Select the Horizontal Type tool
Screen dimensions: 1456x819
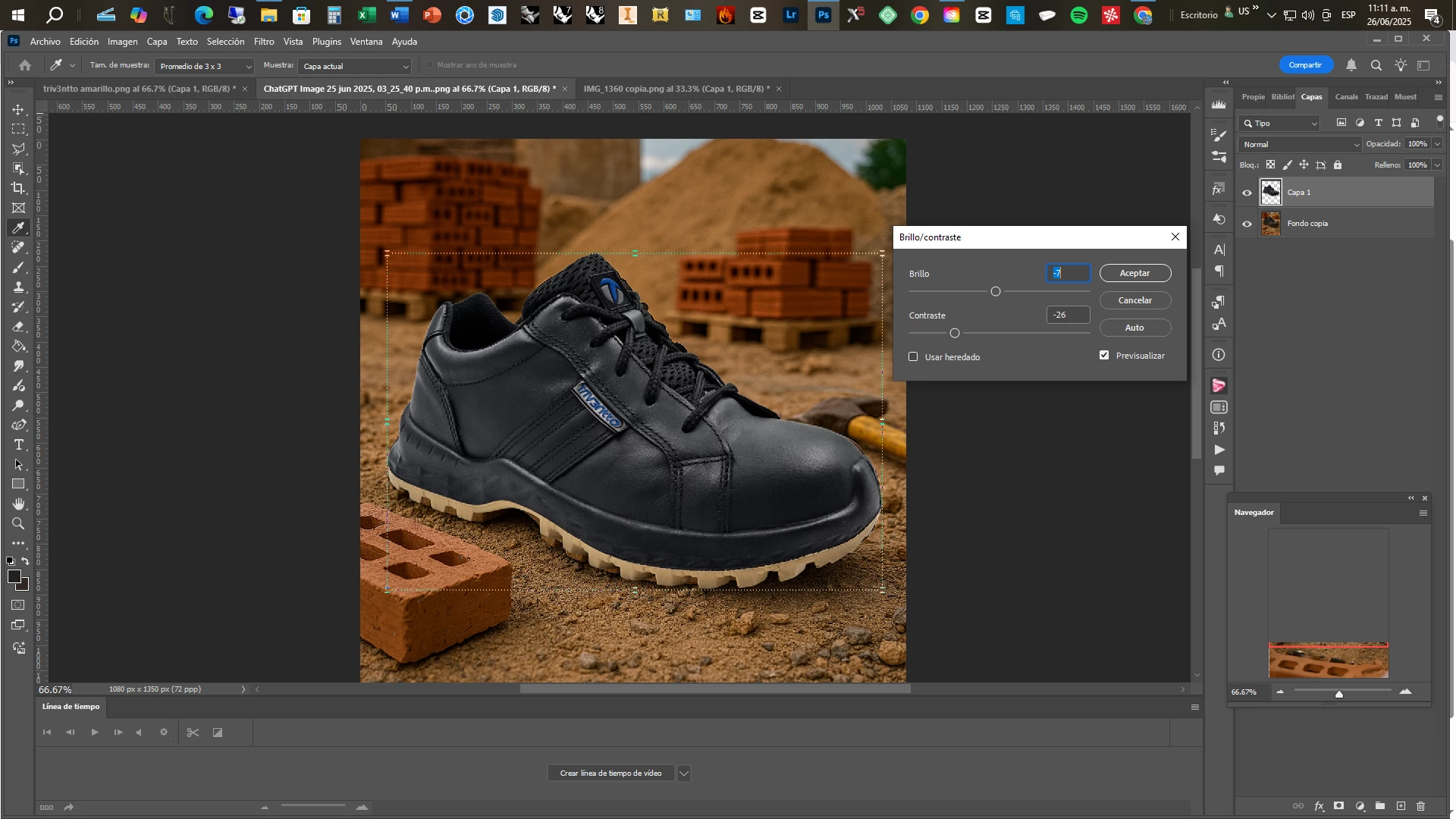(x=18, y=445)
